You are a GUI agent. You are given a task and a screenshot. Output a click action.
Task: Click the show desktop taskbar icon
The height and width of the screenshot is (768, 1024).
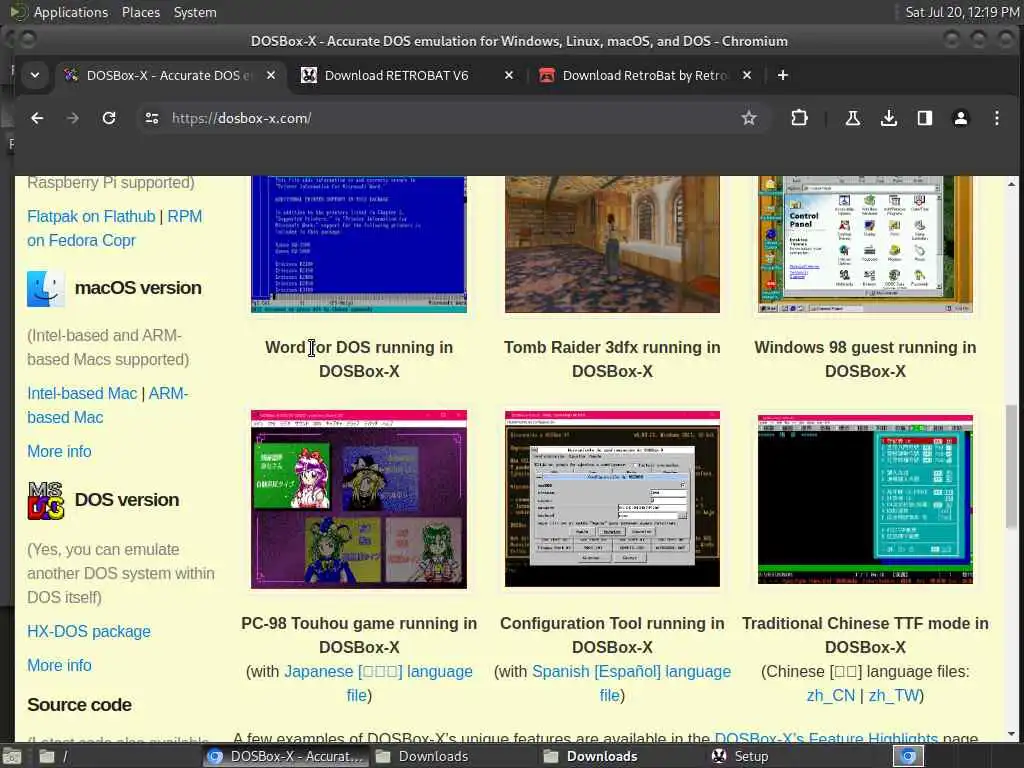12,756
